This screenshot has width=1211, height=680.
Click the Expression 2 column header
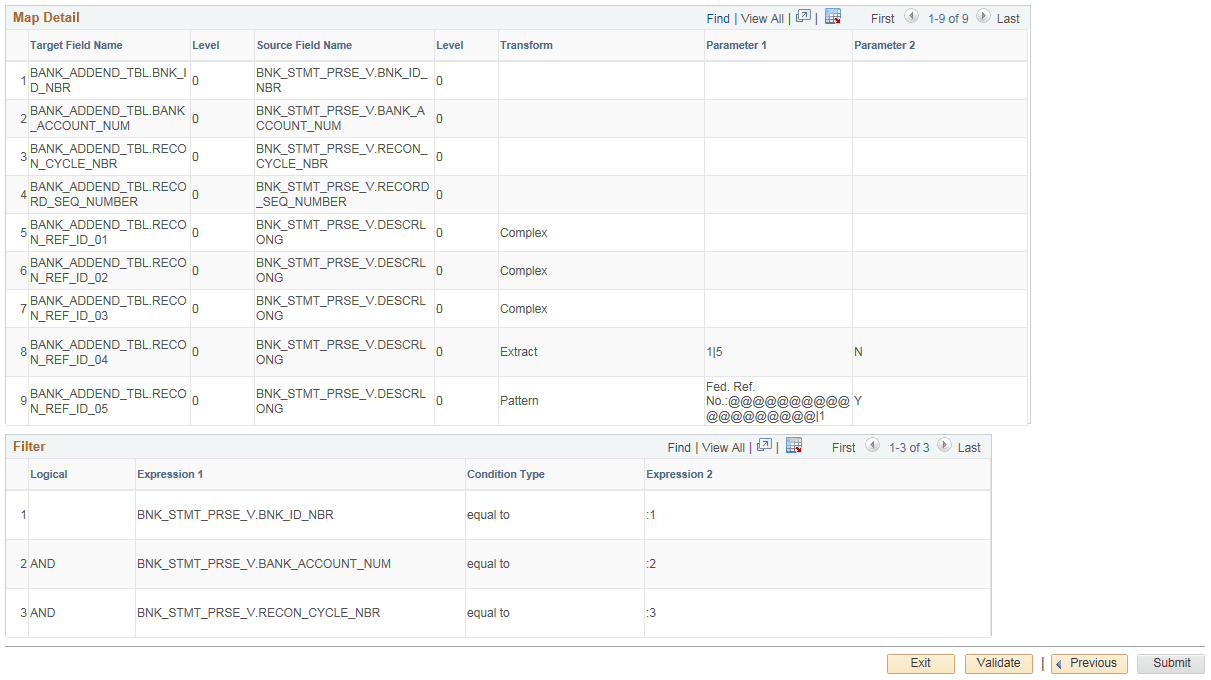tap(679, 474)
